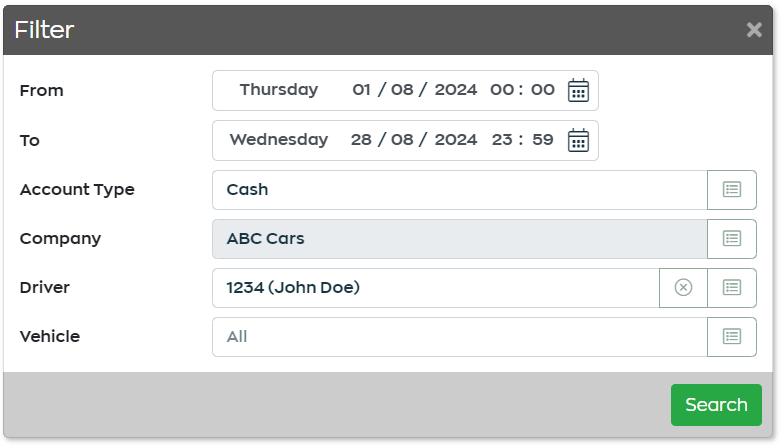Run the filter with the Search button

(x=716, y=405)
